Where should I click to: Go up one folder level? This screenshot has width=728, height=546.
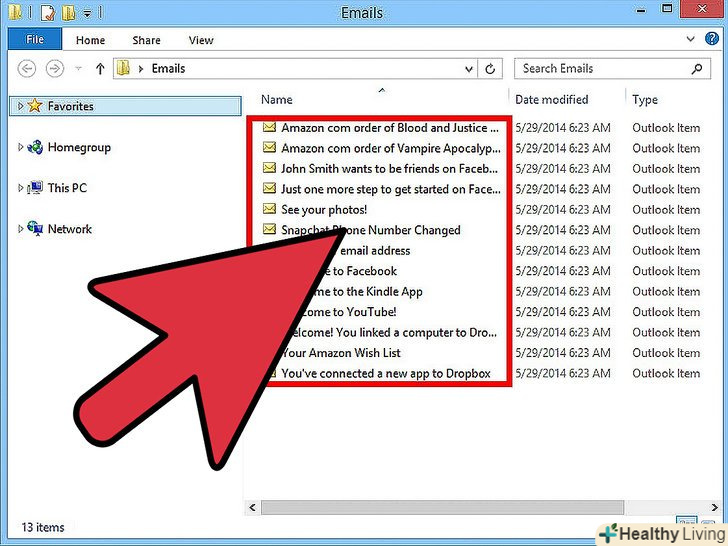click(x=100, y=69)
